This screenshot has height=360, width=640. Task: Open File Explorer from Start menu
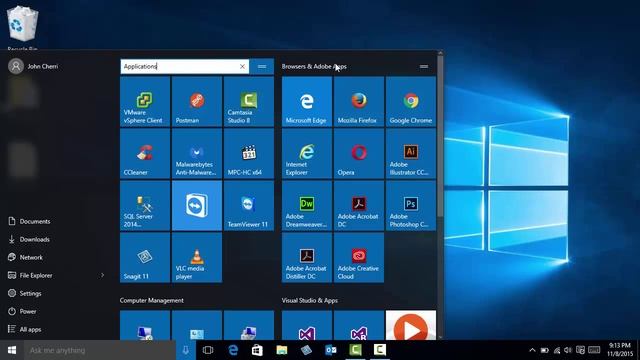pyautogui.click(x=30, y=275)
